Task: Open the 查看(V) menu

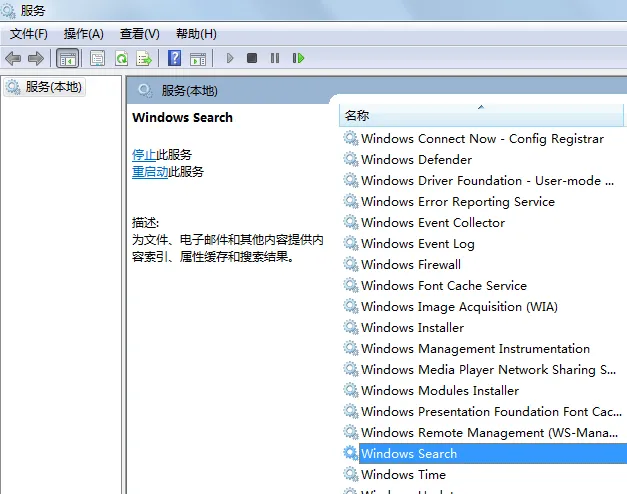Action: pyautogui.click(x=140, y=34)
